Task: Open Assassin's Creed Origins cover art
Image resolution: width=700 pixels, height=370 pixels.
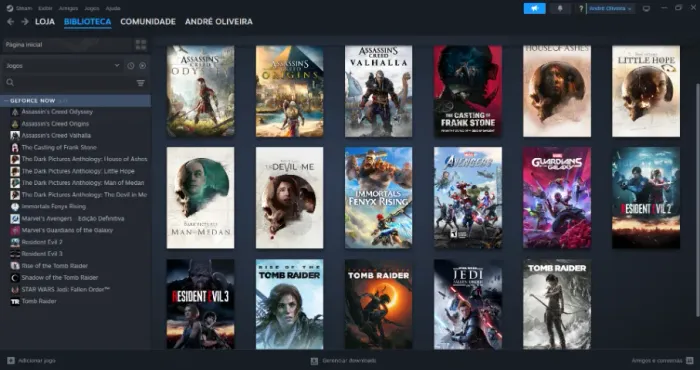Action: click(x=290, y=91)
